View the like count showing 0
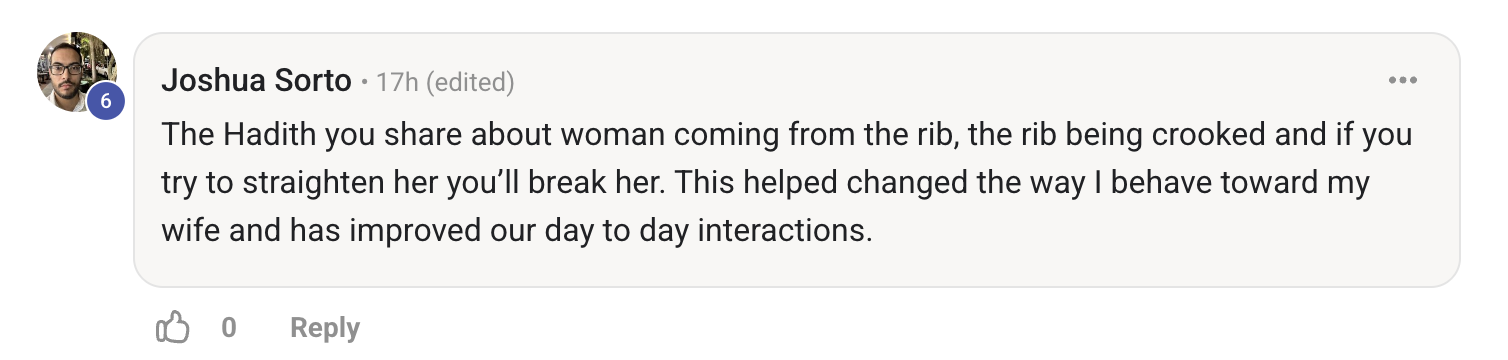1508x360 pixels. [229, 327]
